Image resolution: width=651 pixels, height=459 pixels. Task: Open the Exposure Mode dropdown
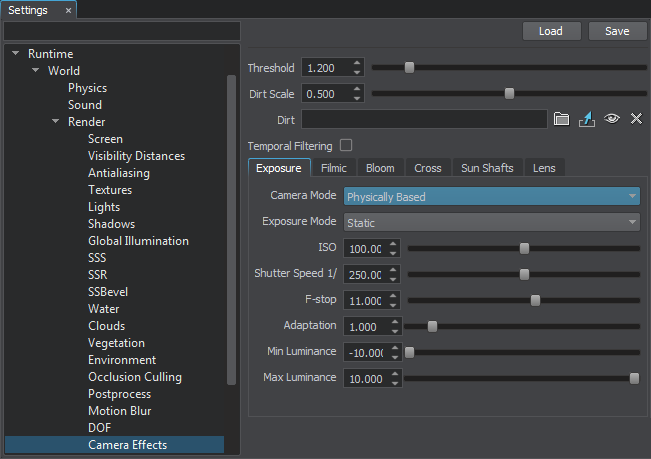tap(491, 222)
